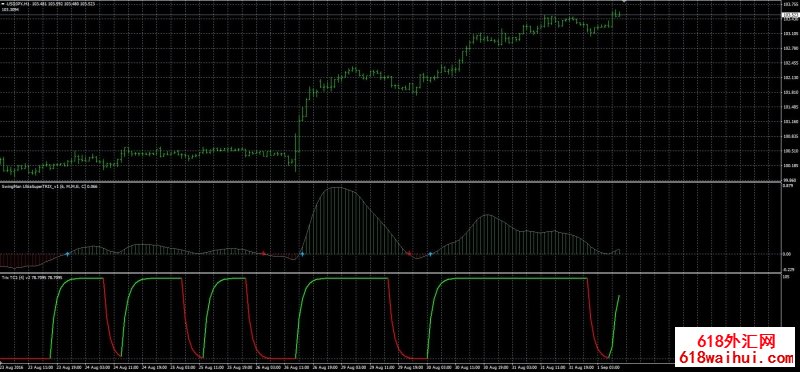Click the final rising green TCI line
This screenshot has width=800, height=372.
[x=614, y=327]
